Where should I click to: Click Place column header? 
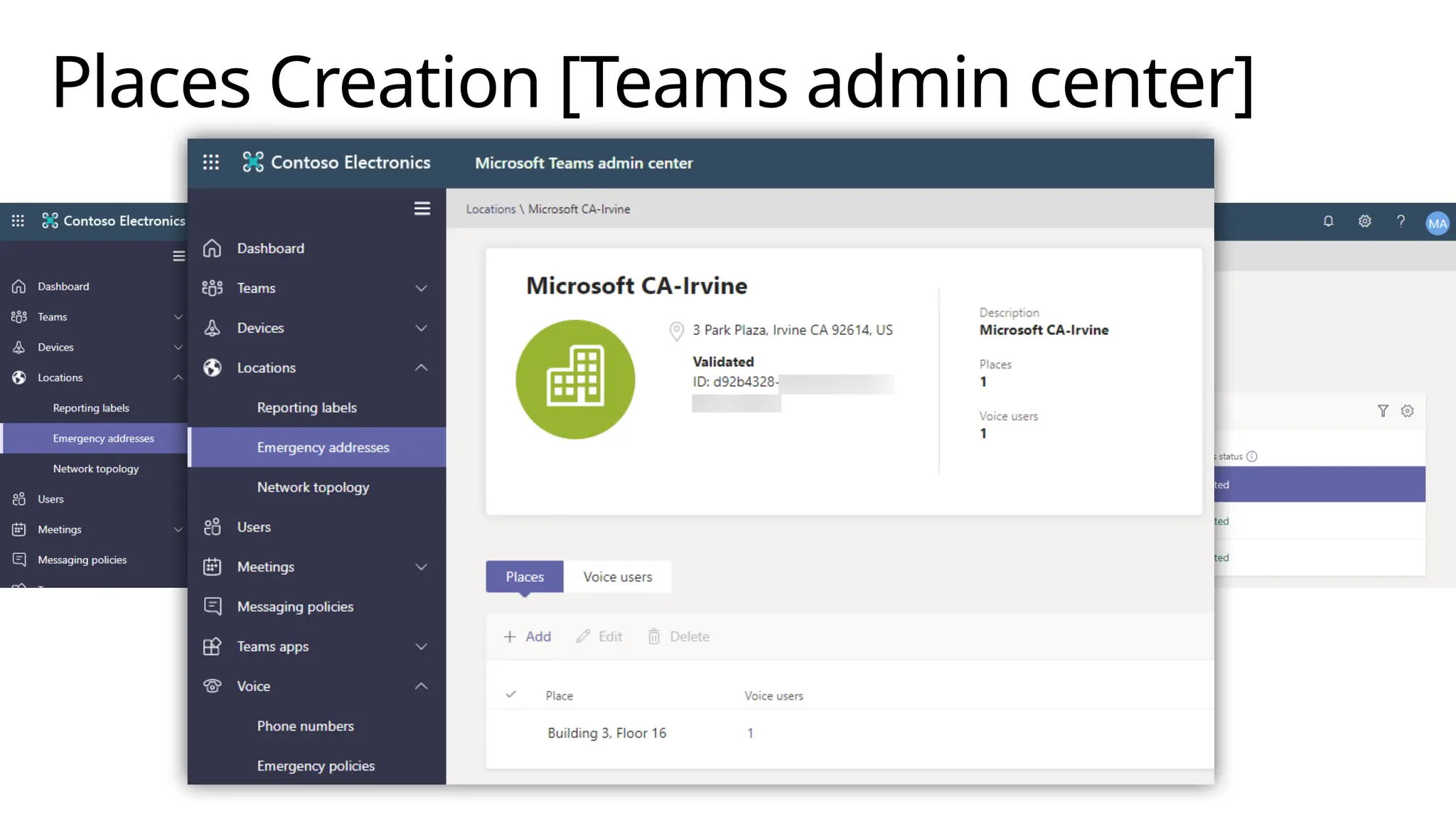(x=559, y=695)
